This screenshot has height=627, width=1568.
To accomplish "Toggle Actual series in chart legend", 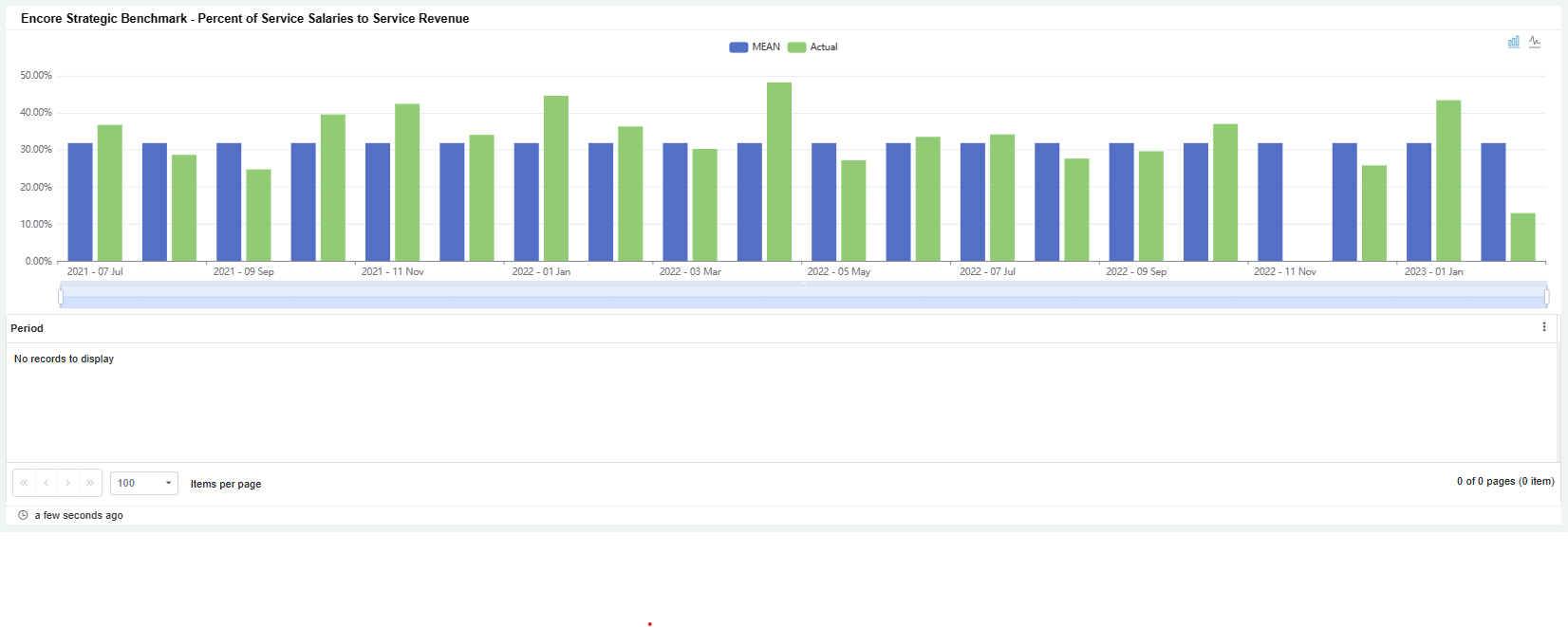I will click(x=812, y=46).
